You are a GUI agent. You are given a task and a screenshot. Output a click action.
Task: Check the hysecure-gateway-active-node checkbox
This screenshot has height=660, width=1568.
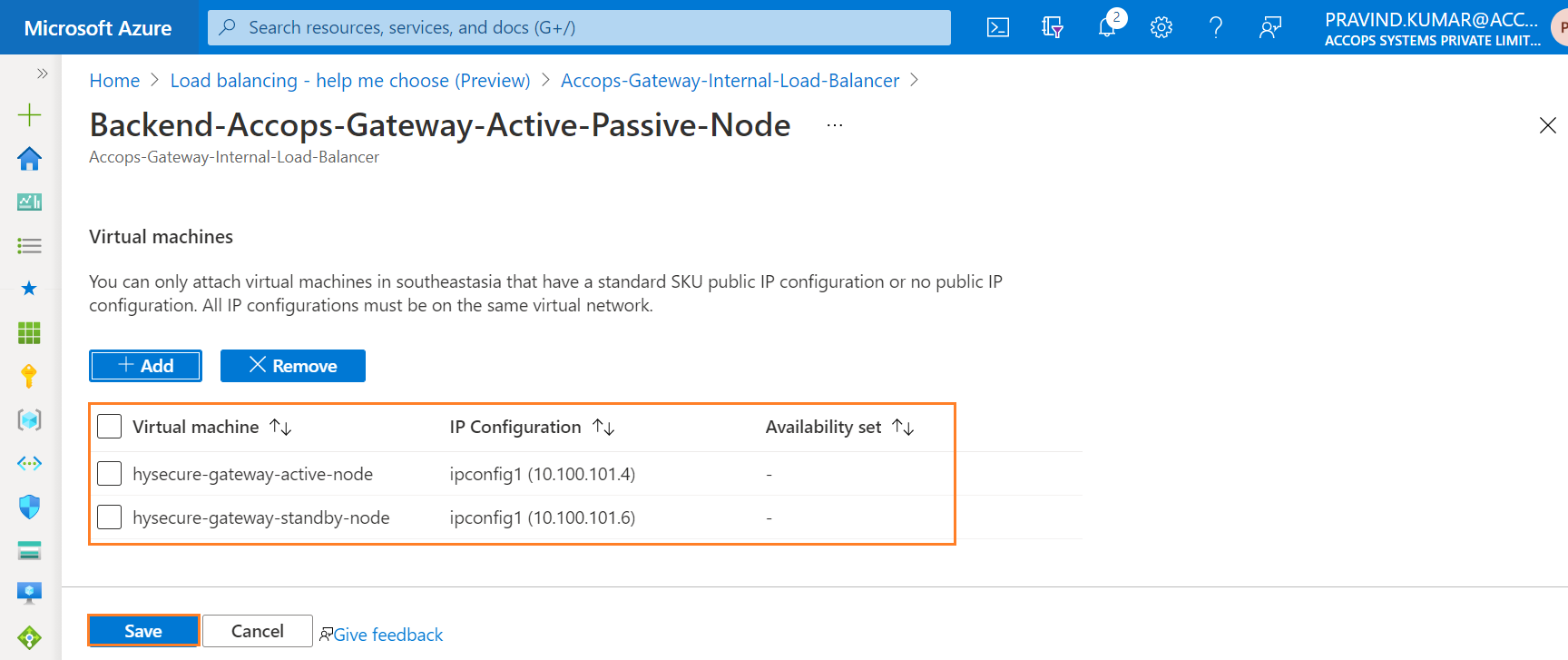click(109, 474)
